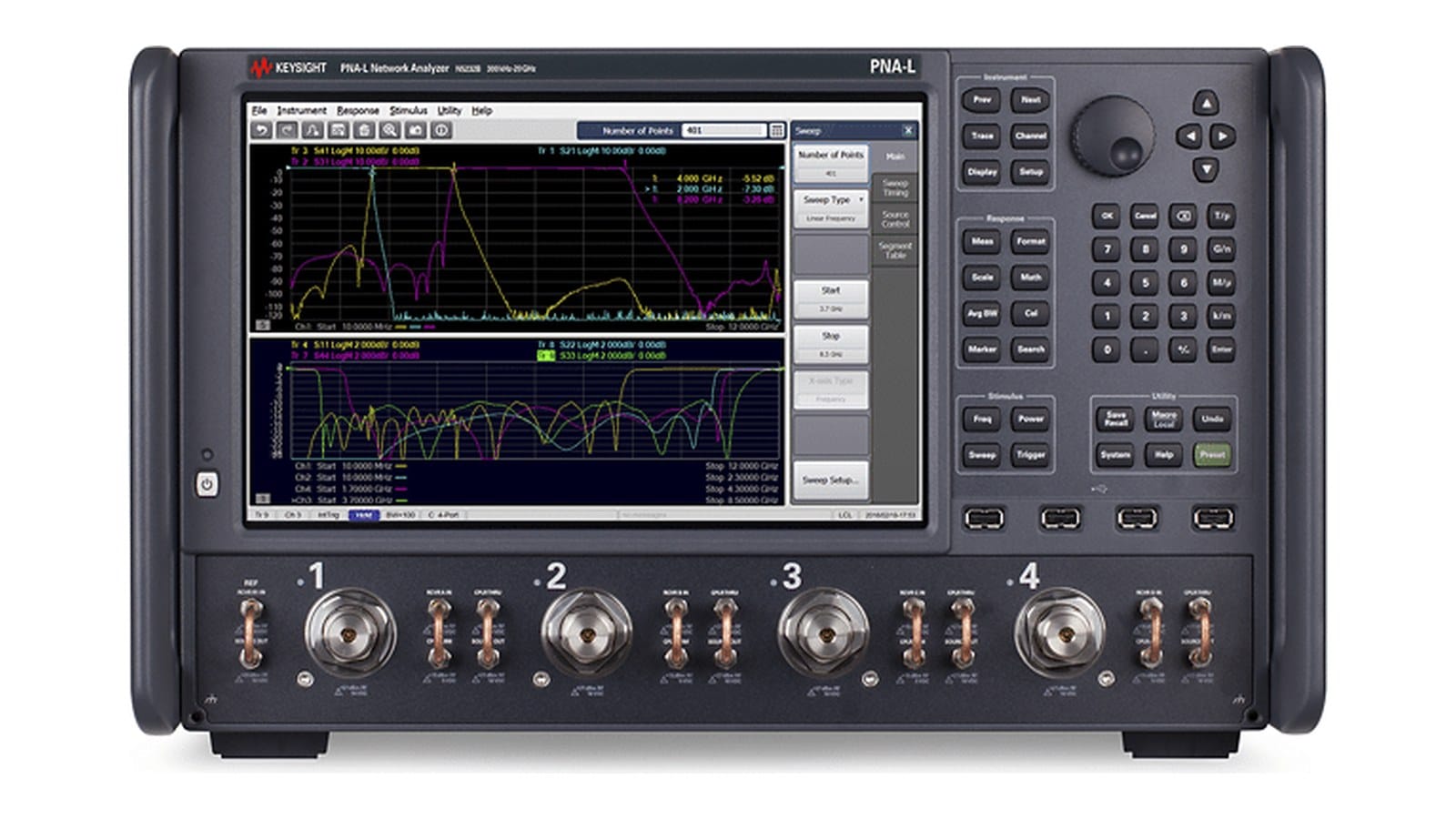Click the rotary tuning knob

[1113, 136]
